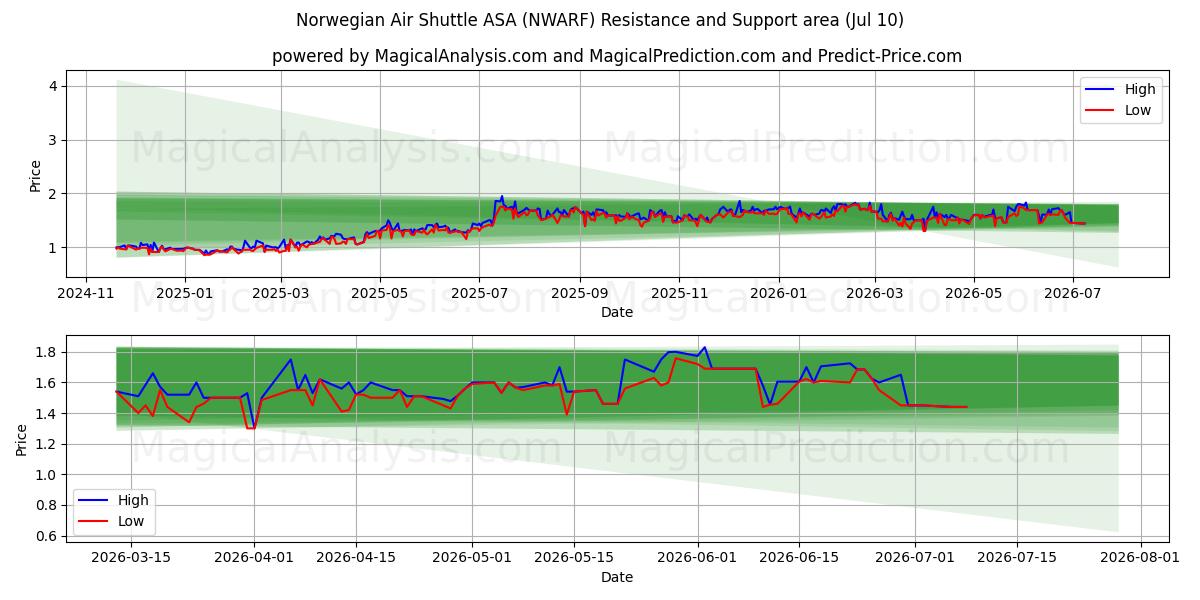
Task: Click the bottom chart y-axis value 1.4
Action: (47, 414)
